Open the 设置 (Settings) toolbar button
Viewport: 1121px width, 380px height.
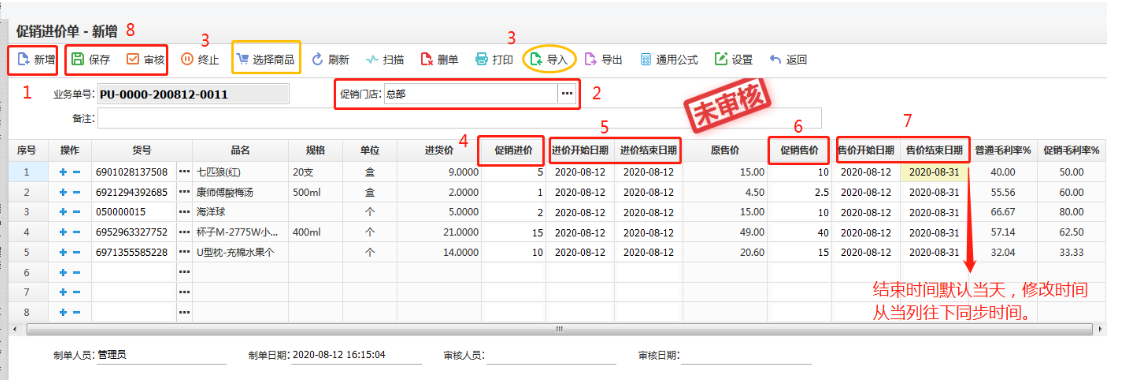click(734, 60)
